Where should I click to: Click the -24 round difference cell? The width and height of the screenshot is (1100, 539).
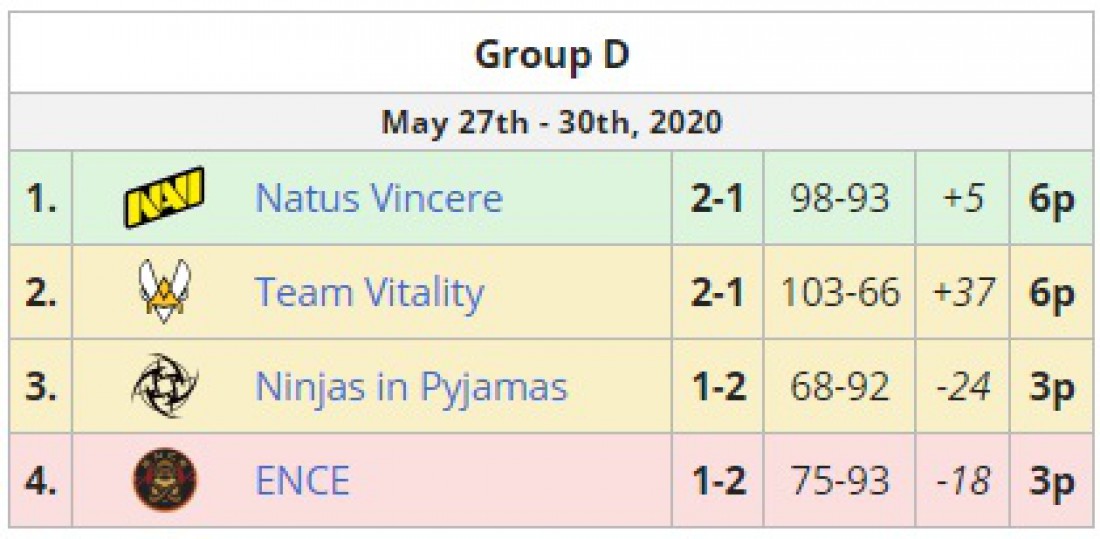[962, 387]
